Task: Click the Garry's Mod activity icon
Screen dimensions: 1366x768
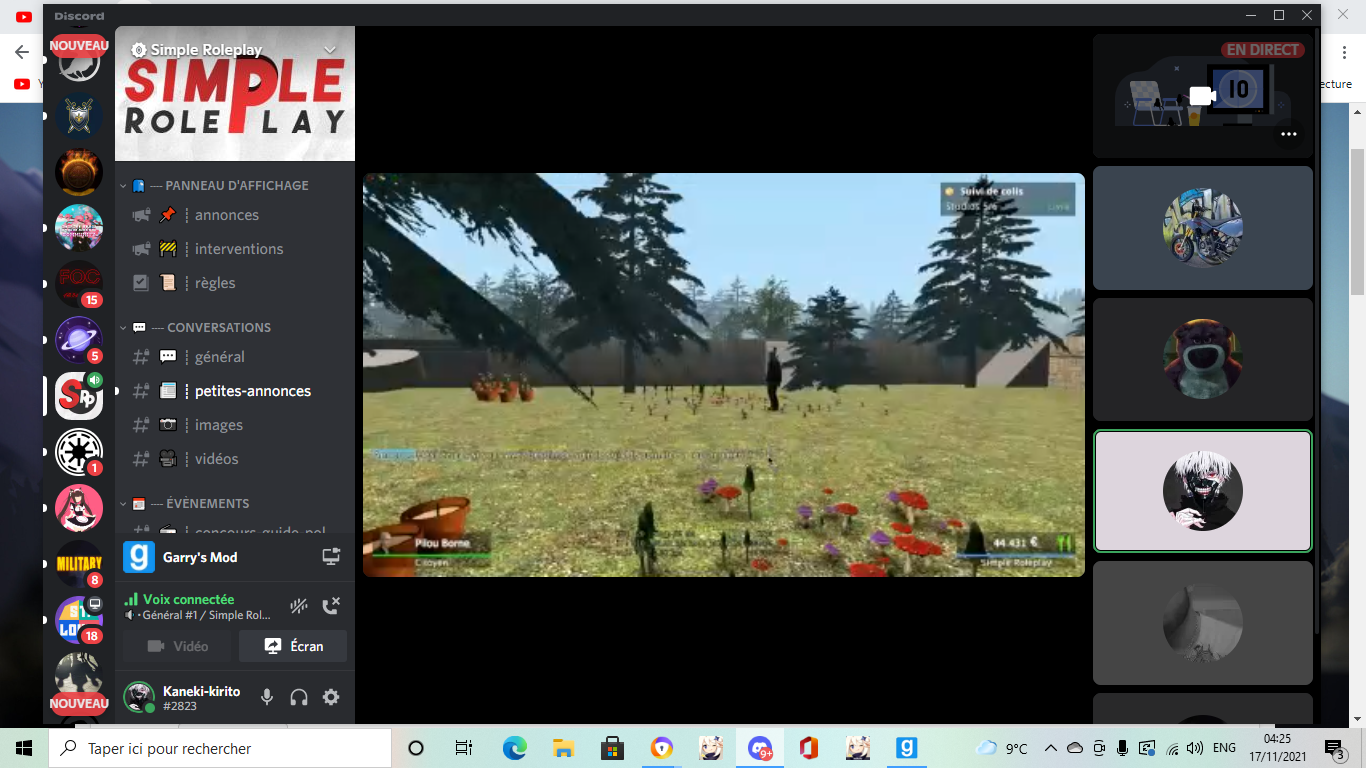Action: tap(138, 557)
